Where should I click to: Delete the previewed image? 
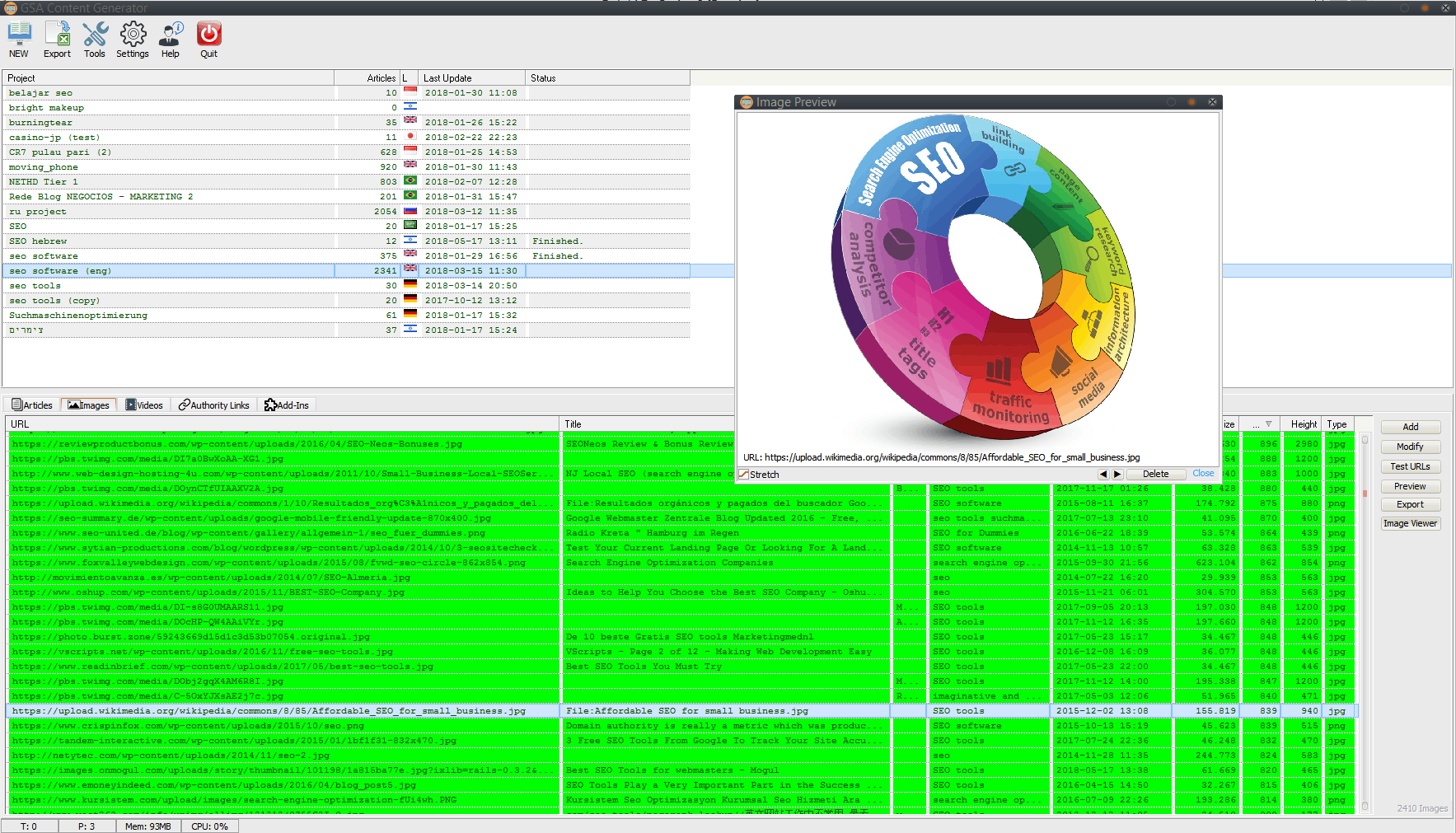[1155, 474]
